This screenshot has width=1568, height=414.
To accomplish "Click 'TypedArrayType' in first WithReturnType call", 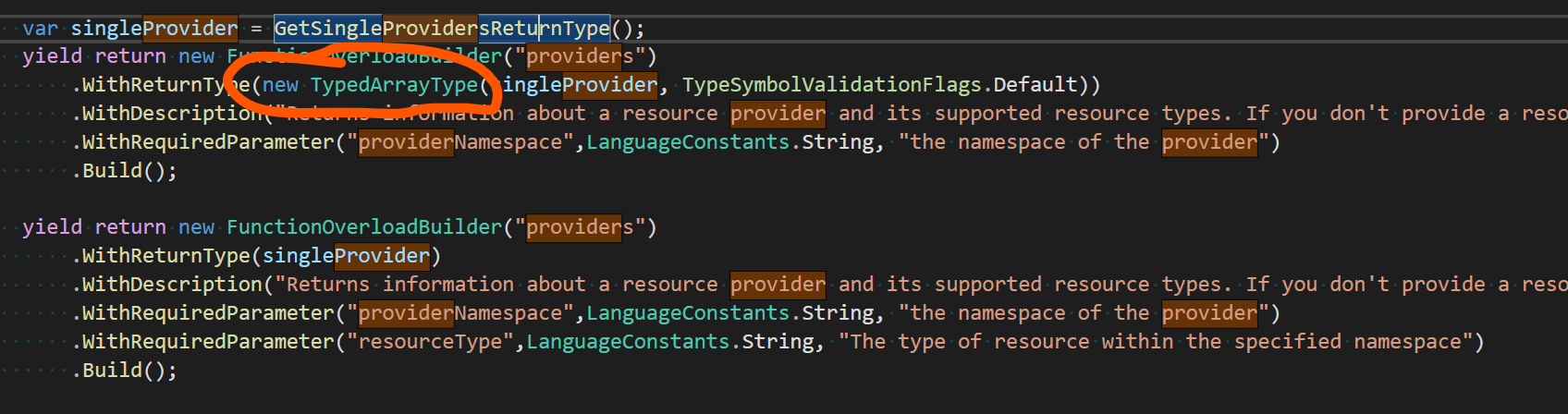I will coord(395,85).
